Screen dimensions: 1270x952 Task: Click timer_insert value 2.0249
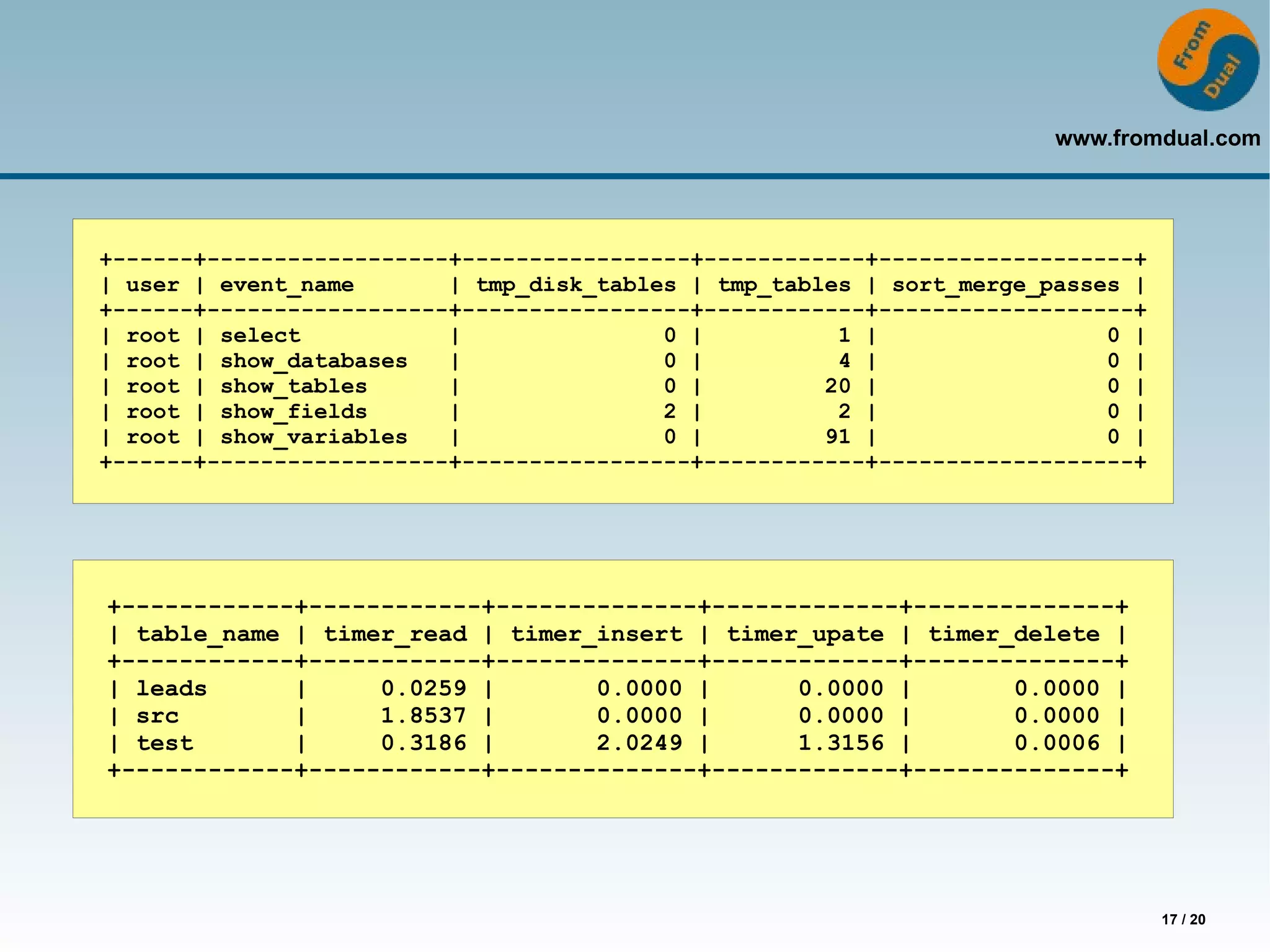(639, 742)
